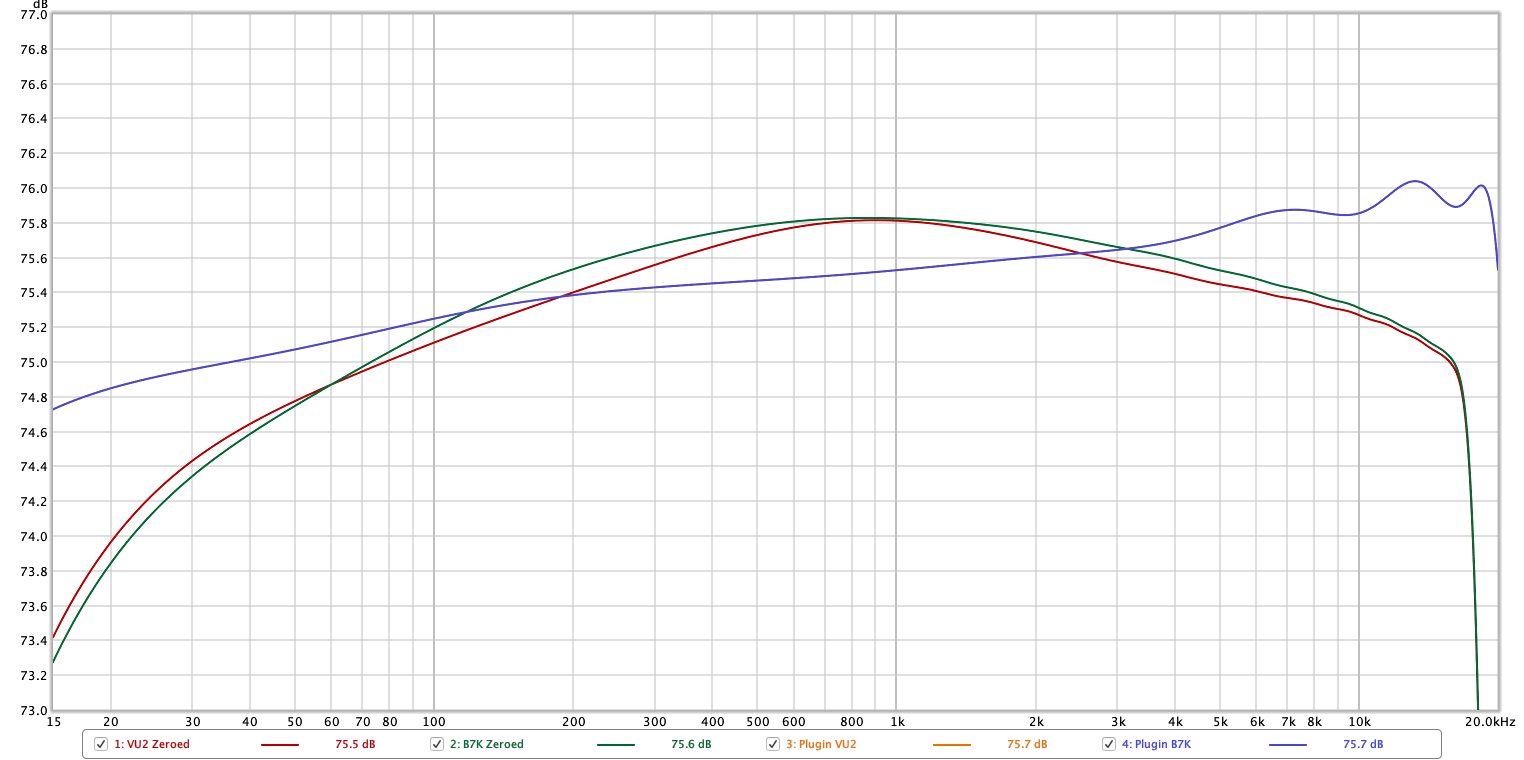The image size is (1524, 760).
Task: Click the green B7K Zeroed line swatch
Action: point(615,745)
